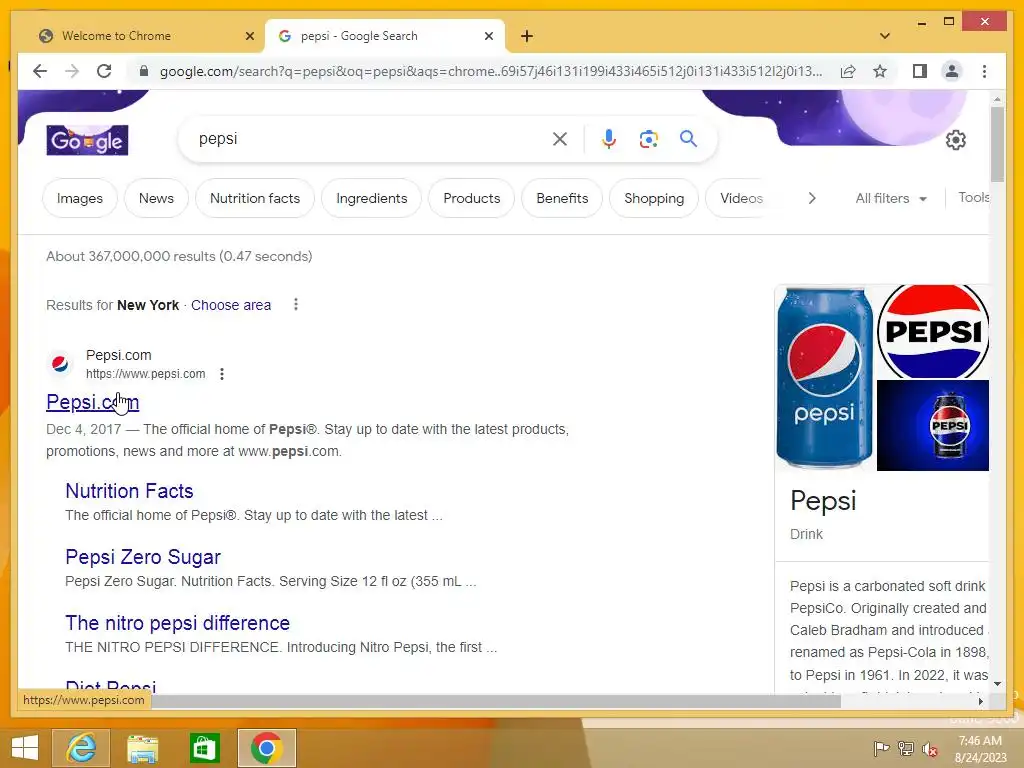Image resolution: width=1024 pixels, height=768 pixels.
Task: Open the blue Pepsi can image
Action: pyautogui.click(x=824, y=377)
